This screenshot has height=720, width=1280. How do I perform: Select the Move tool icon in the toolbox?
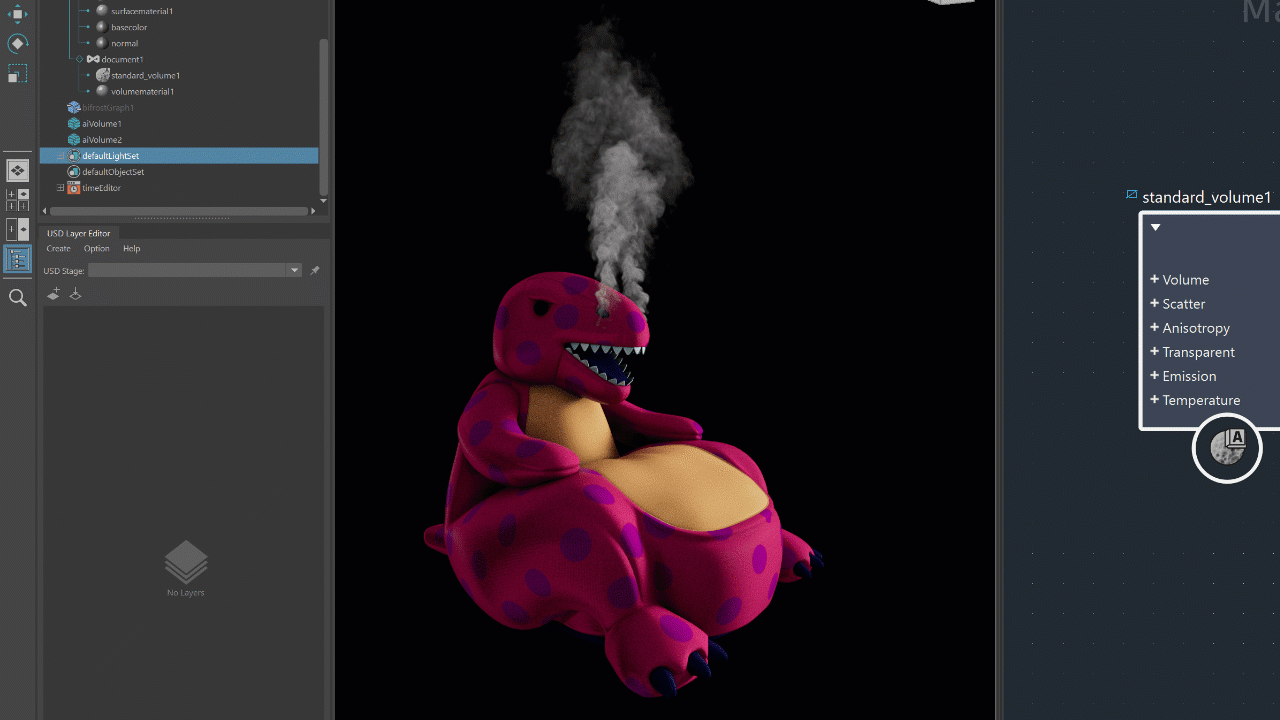click(16, 14)
